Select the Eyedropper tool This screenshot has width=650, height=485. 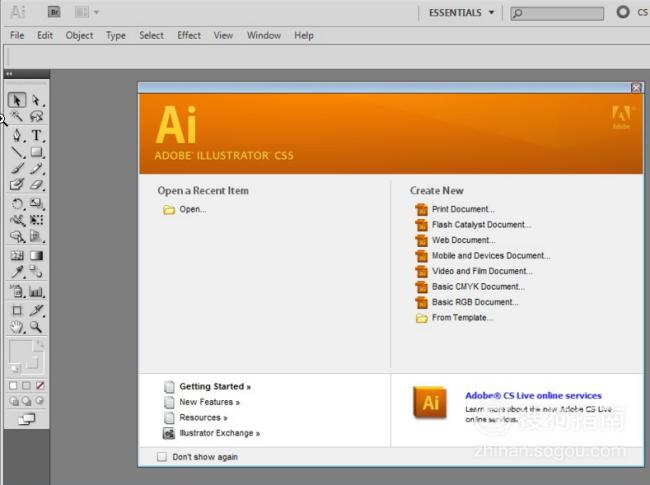pyautogui.click(x=17, y=272)
